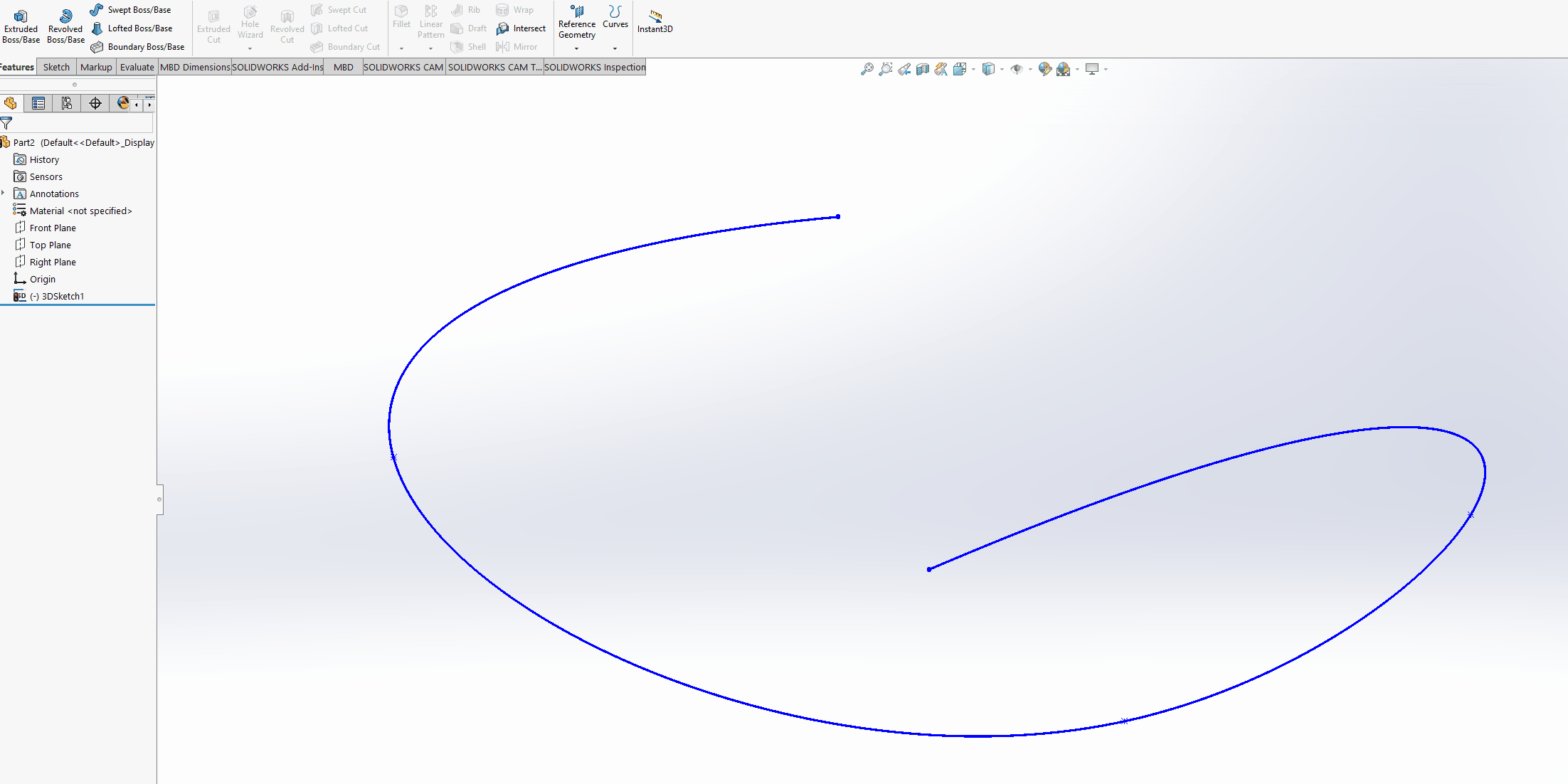This screenshot has width=1568, height=784.
Task: Switch to the Sketch tab
Action: click(56, 67)
